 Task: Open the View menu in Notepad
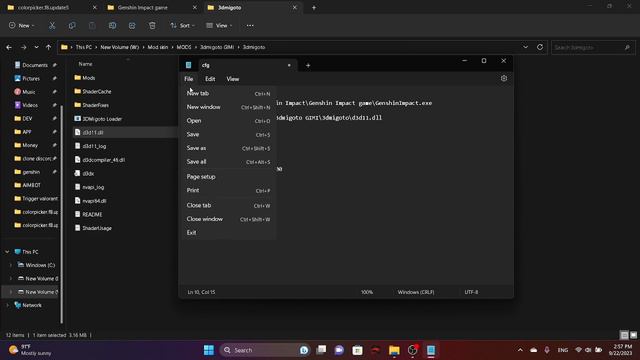click(233, 79)
